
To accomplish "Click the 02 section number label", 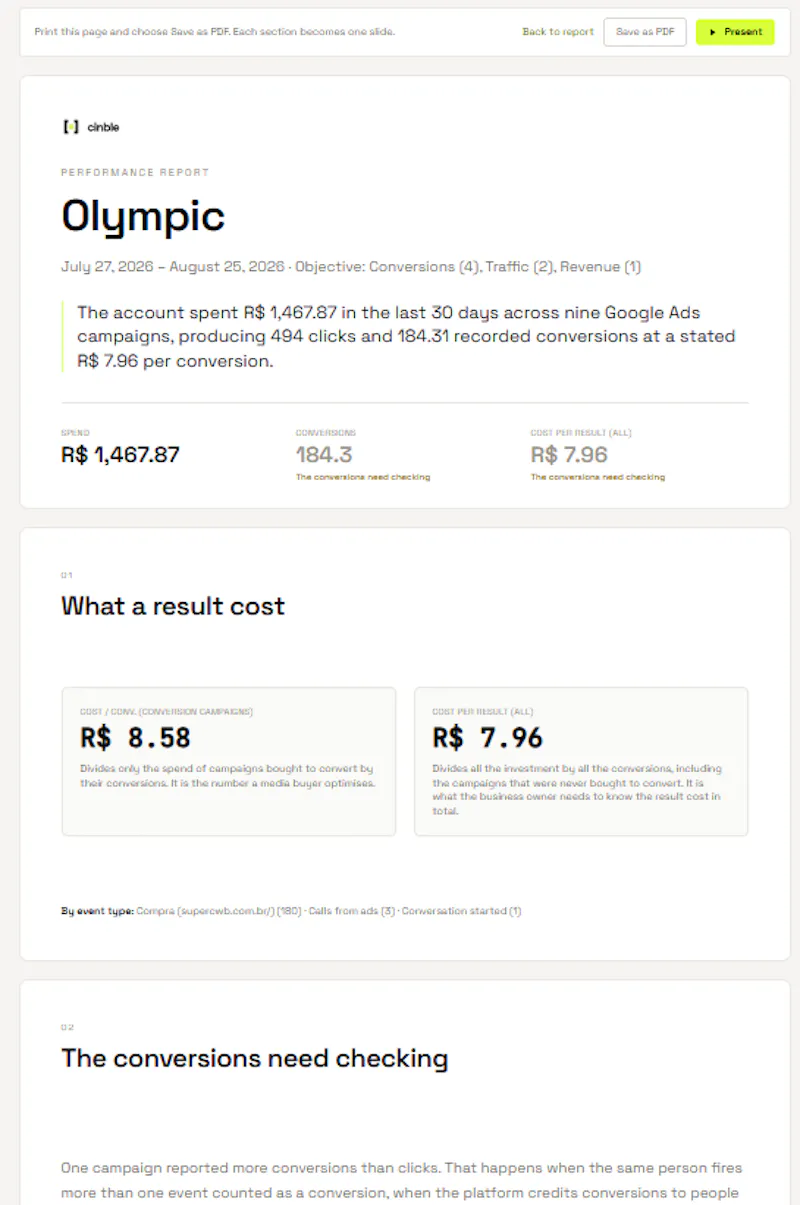I will coord(67,1027).
